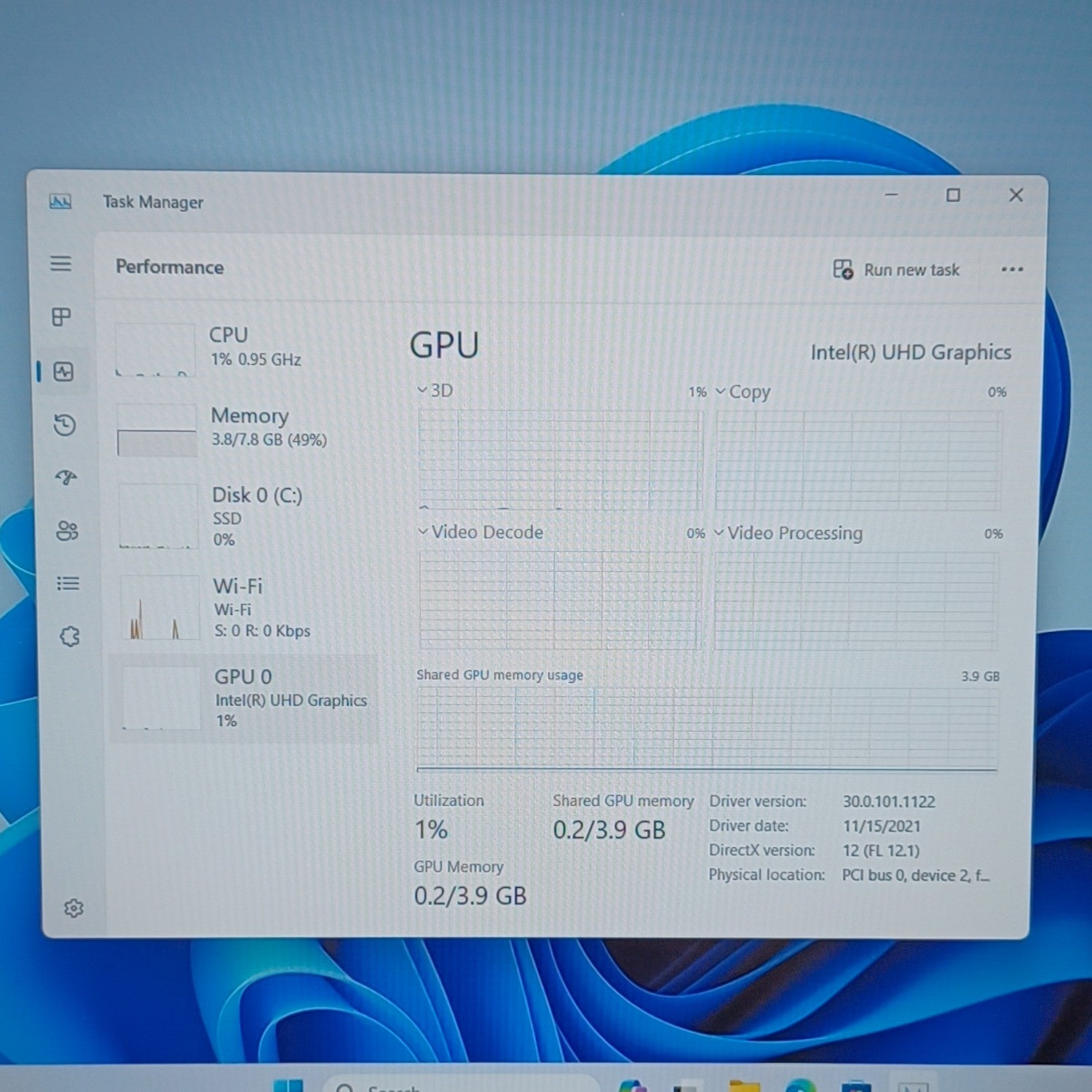Open the hamburger navigation menu
1092x1092 pixels.
(x=61, y=264)
